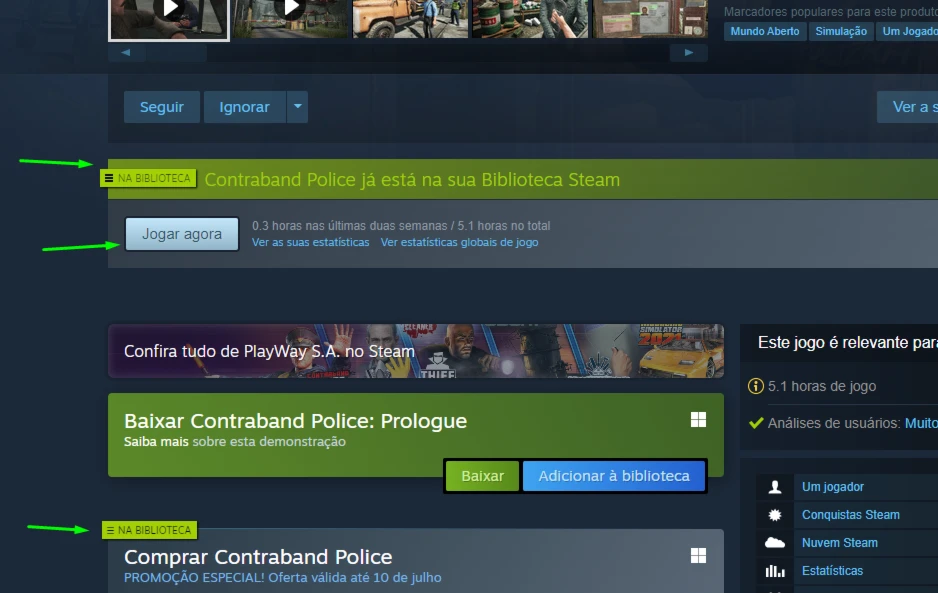Screen dimensions: 938x593
Task: Open Nuvem Steam link
Action: [840, 543]
